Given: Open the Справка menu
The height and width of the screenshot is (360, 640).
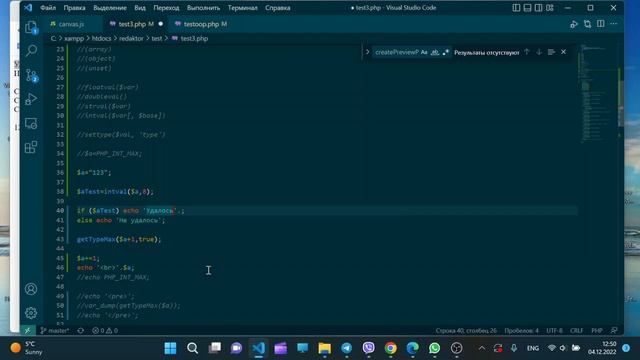Looking at the screenshot, I should point(278,8).
